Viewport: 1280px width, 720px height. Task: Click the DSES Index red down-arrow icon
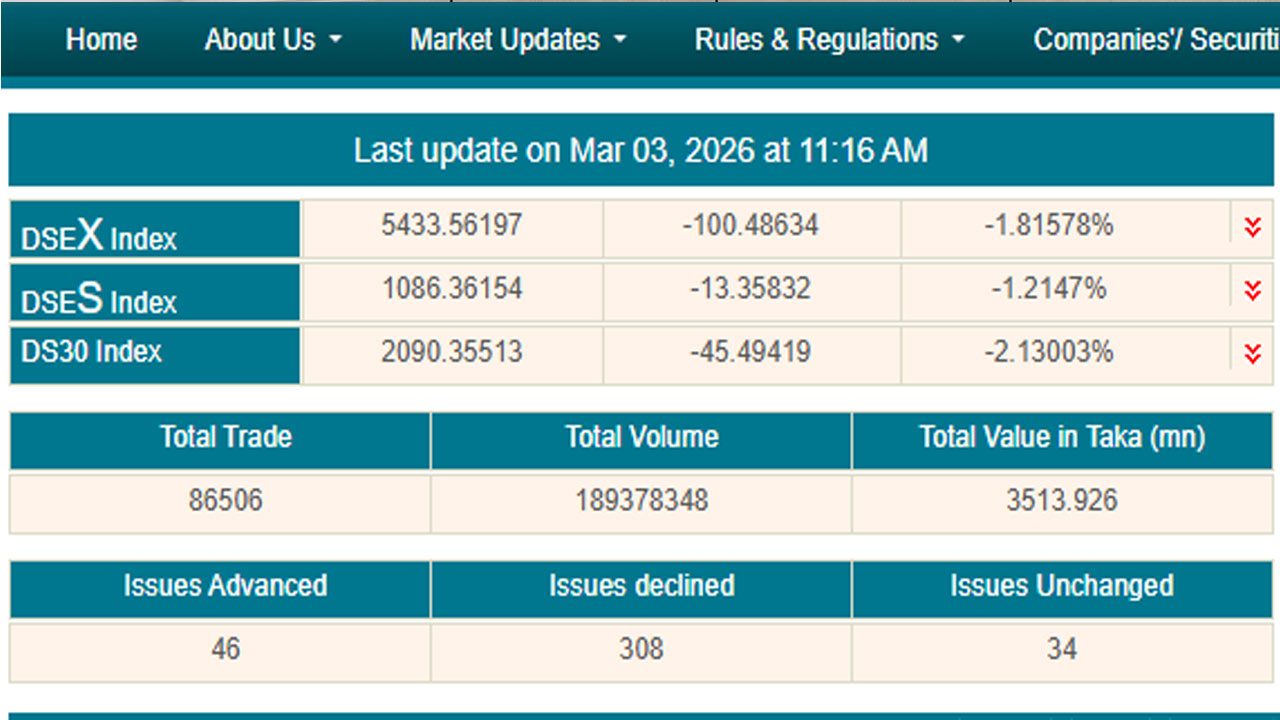coord(1252,290)
